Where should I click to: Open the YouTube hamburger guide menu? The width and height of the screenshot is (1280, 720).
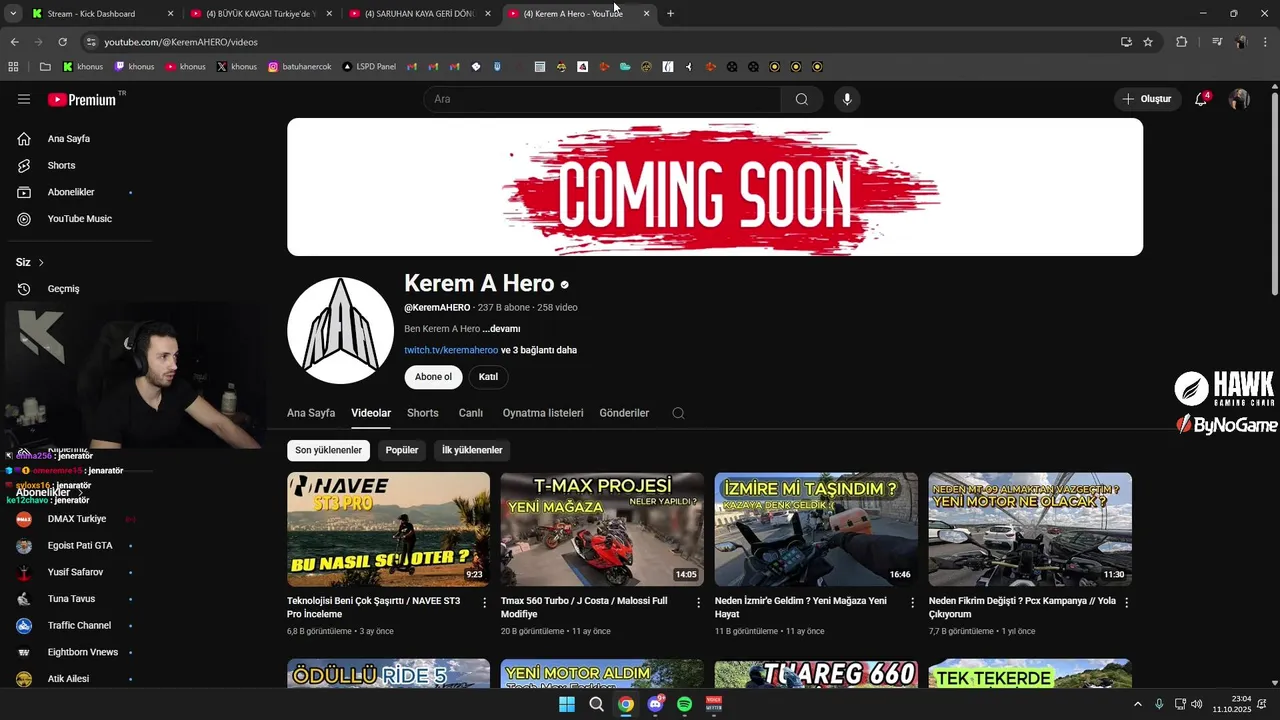tap(24, 99)
